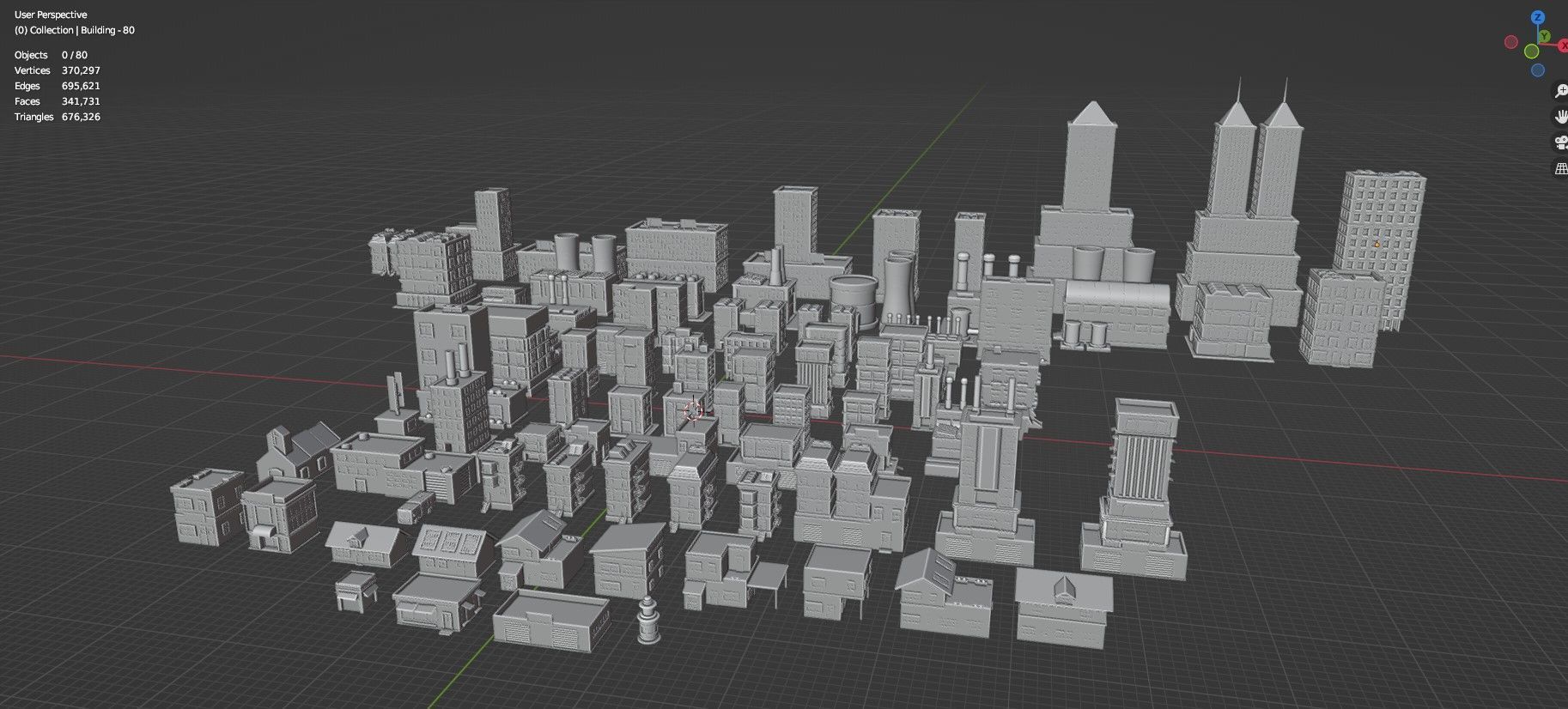Toggle perspective/orthographic grid icon
Screen dimensions: 1568x709
tap(1561, 168)
